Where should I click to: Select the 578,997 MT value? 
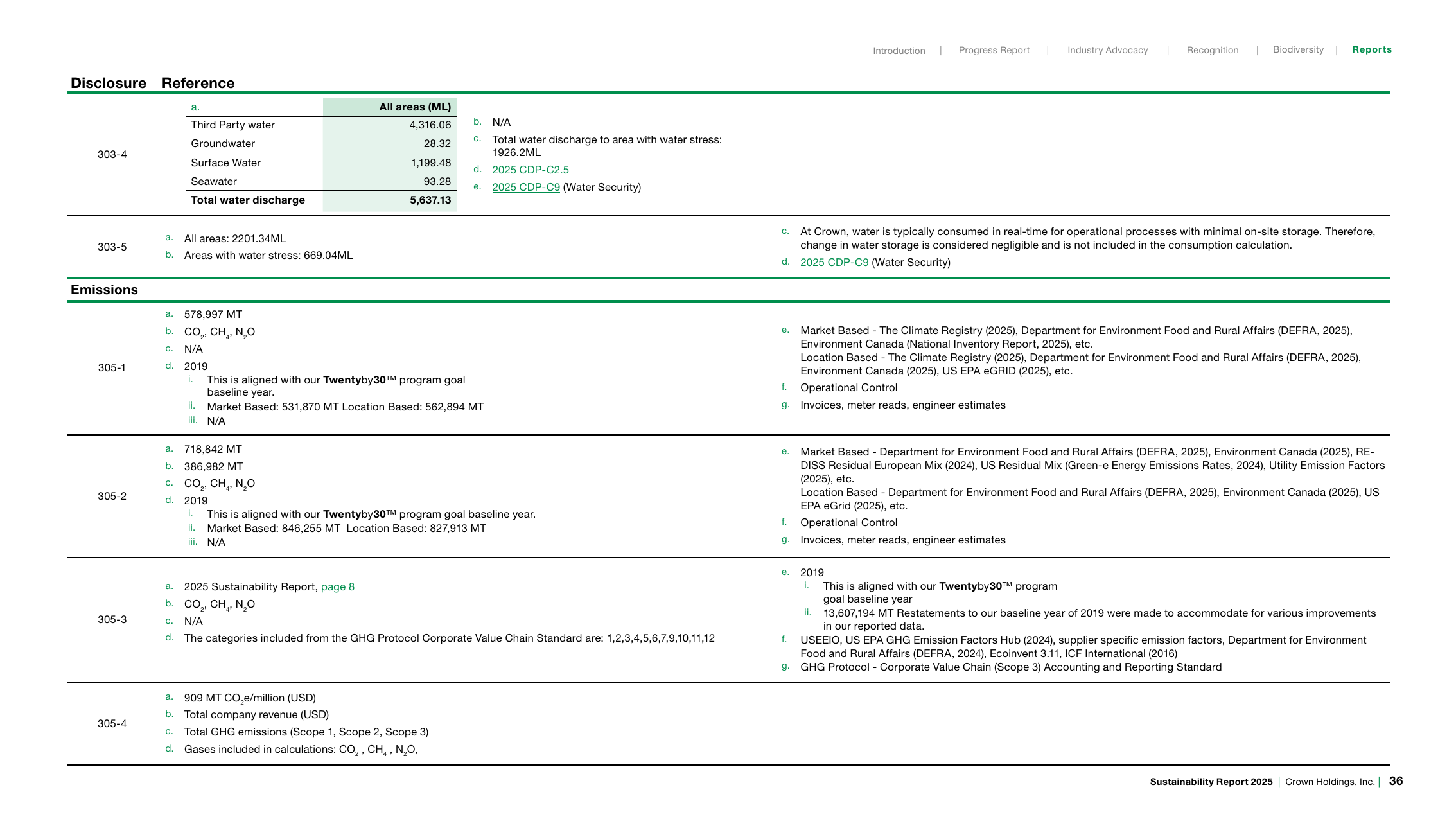(x=213, y=314)
